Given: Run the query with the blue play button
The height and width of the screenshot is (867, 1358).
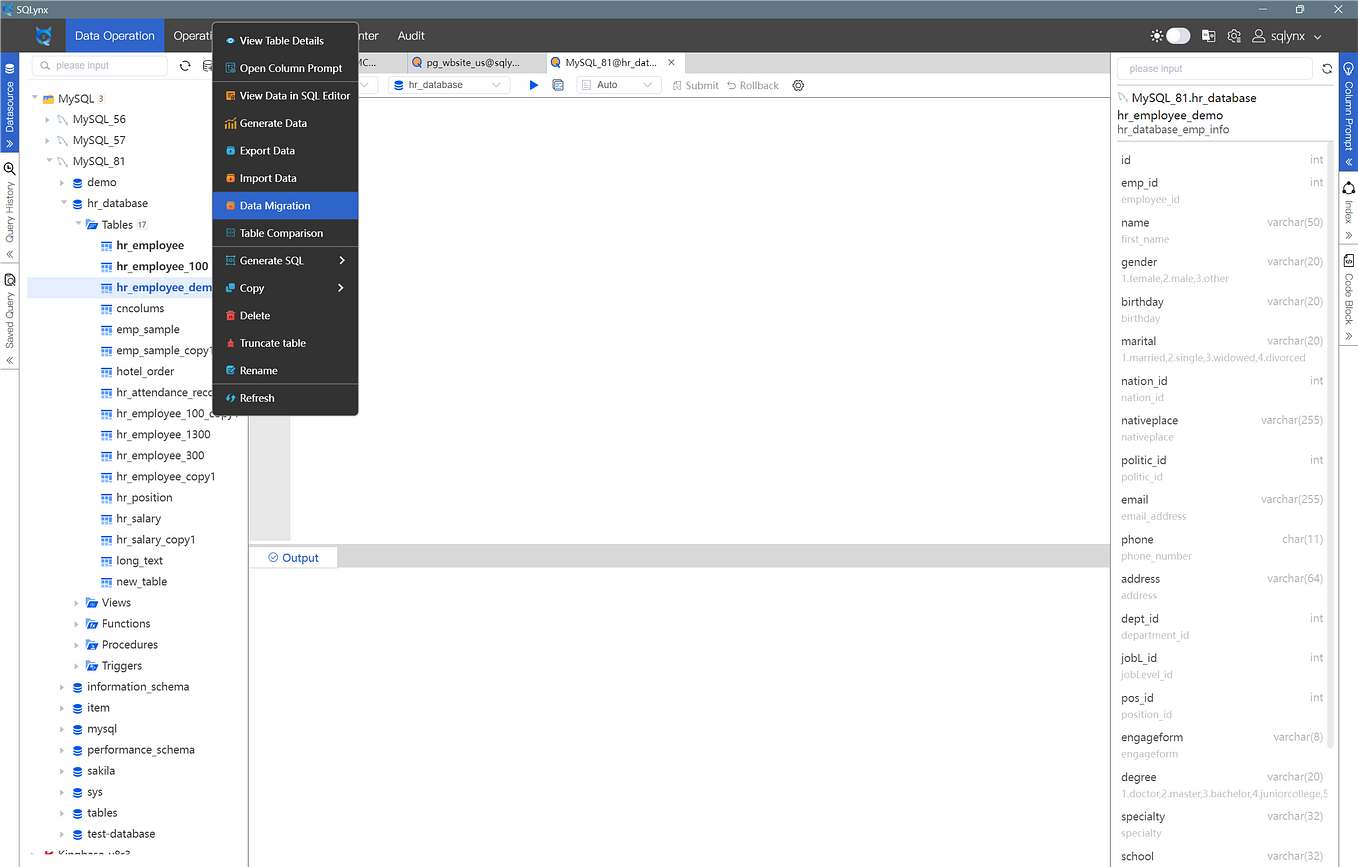Looking at the screenshot, I should (x=533, y=85).
